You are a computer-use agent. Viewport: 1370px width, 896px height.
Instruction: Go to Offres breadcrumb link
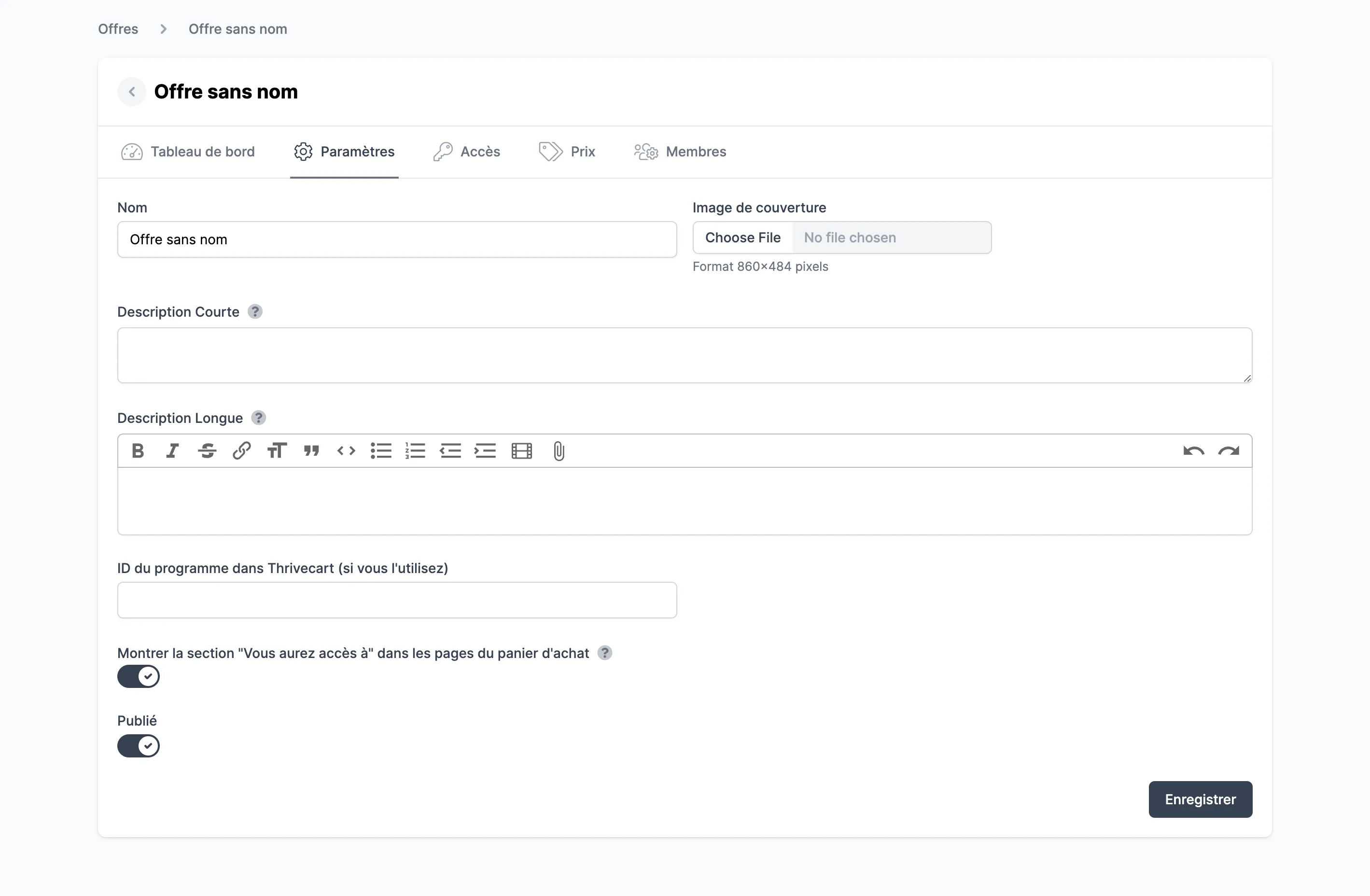pos(118,29)
